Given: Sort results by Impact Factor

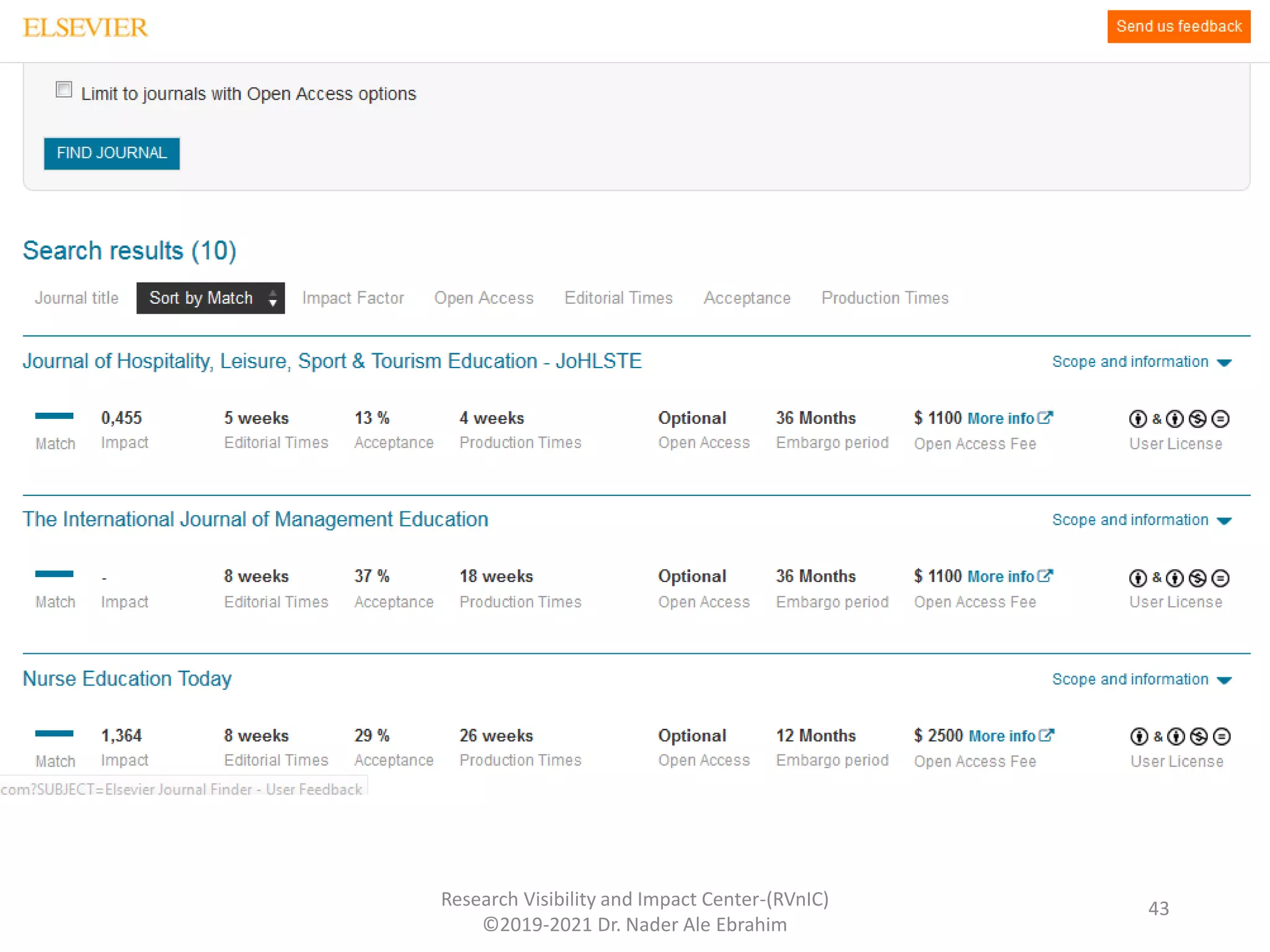Looking at the screenshot, I should click(x=353, y=298).
